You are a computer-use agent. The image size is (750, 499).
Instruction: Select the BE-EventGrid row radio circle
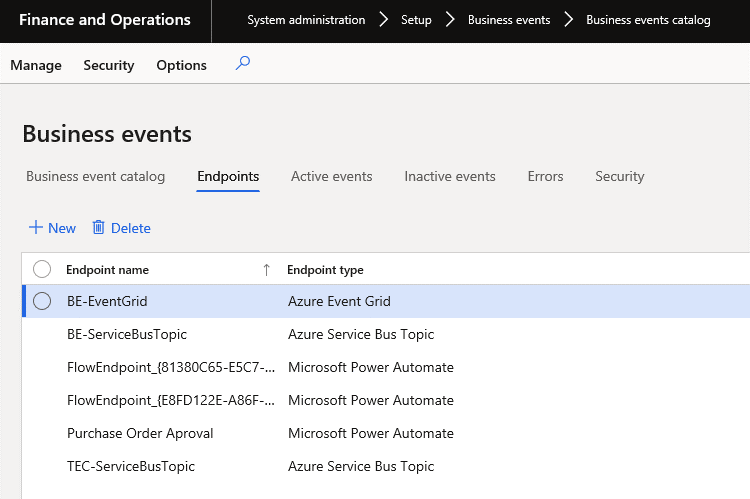[x=42, y=301]
